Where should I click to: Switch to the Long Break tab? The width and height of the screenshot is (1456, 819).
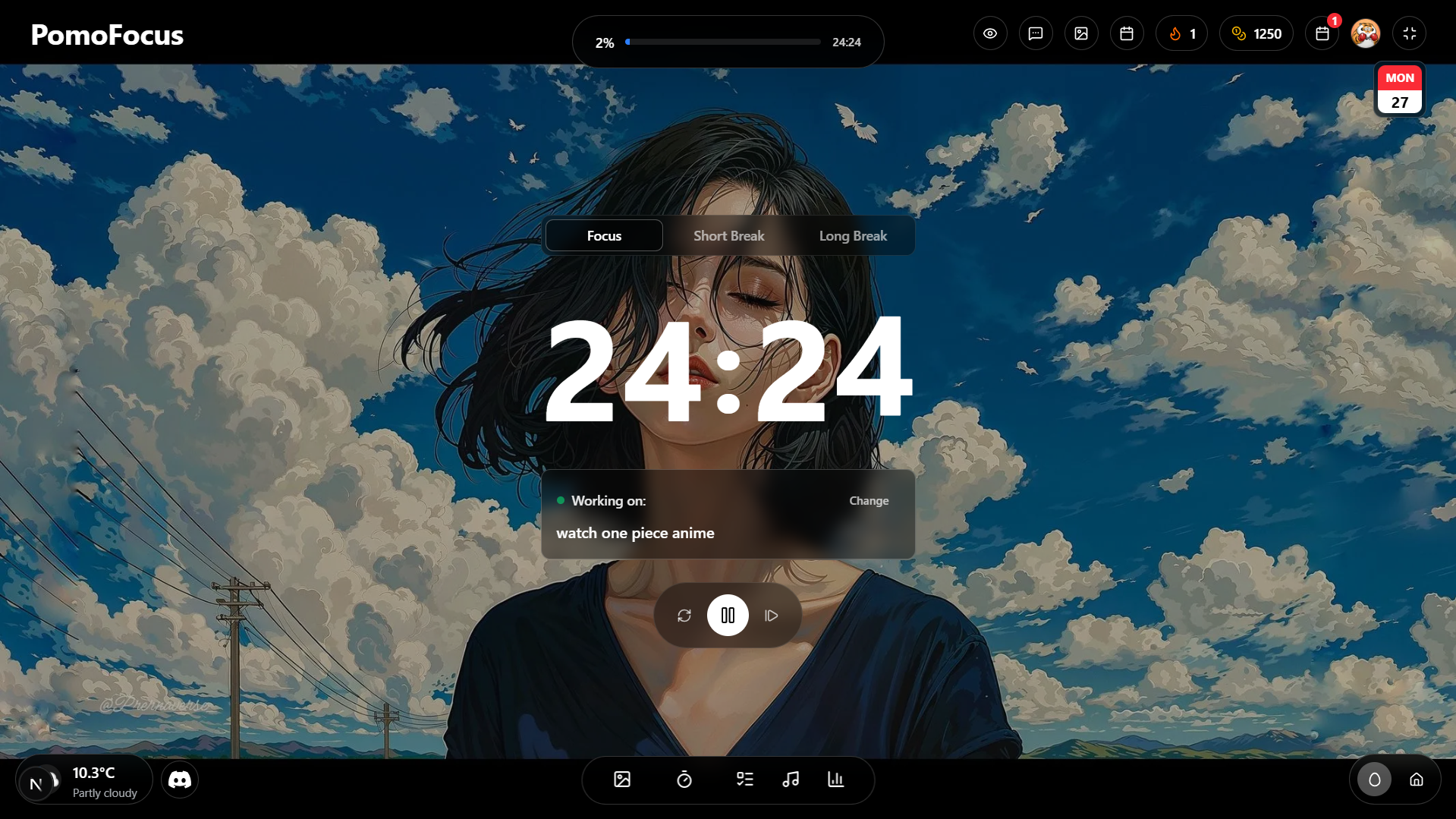[853, 236]
